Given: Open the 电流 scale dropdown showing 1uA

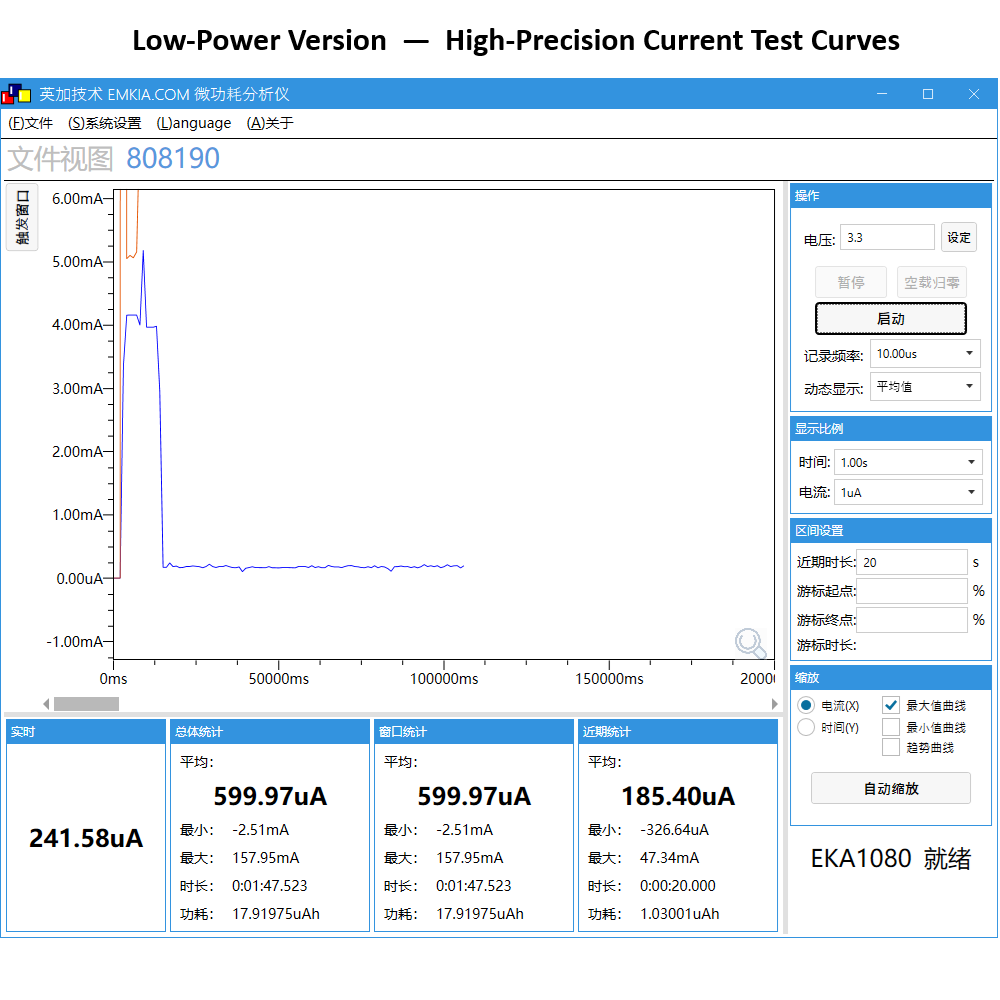Looking at the screenshot, I should point(907,491).
